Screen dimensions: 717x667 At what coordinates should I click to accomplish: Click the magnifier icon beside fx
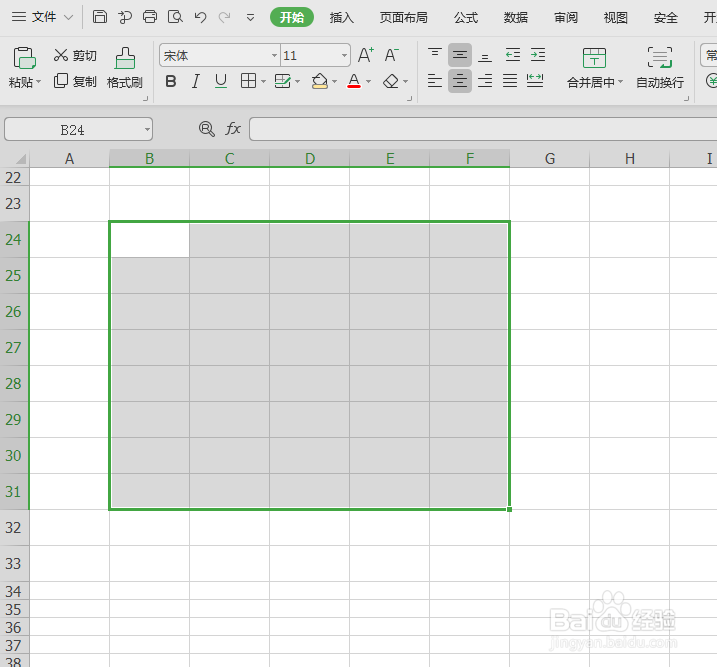point(207,129)
